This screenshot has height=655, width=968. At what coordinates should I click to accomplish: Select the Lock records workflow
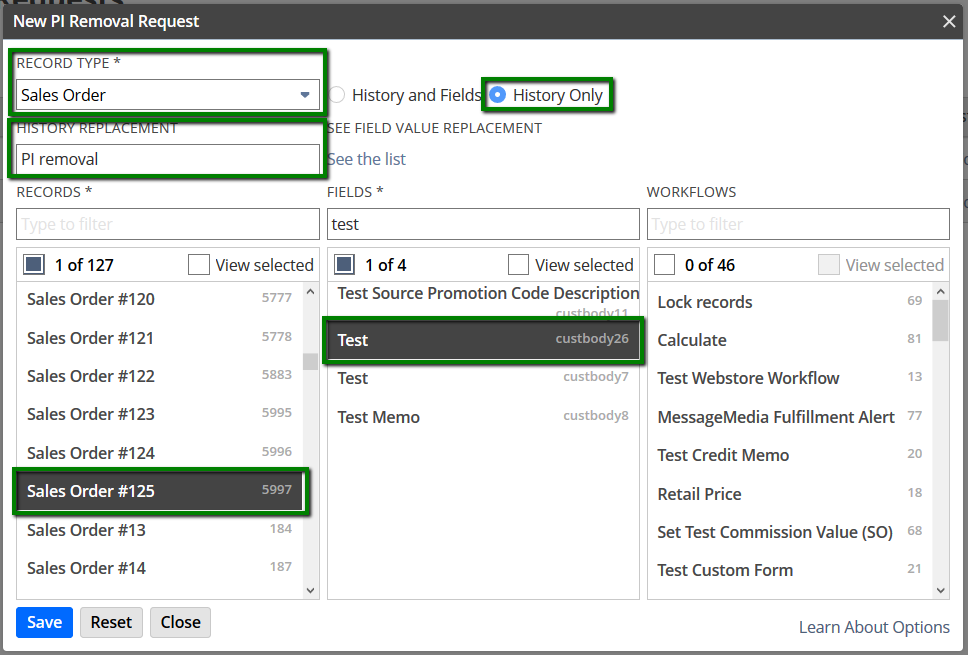pos(790,302)
